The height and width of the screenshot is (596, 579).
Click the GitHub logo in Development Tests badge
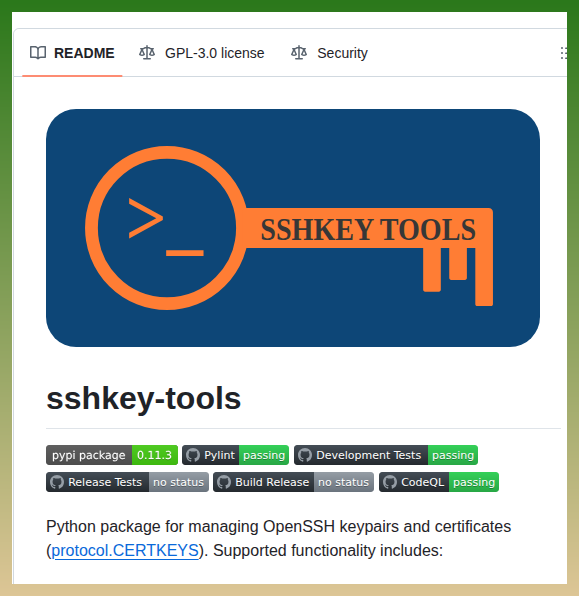[x=305, y=455]
